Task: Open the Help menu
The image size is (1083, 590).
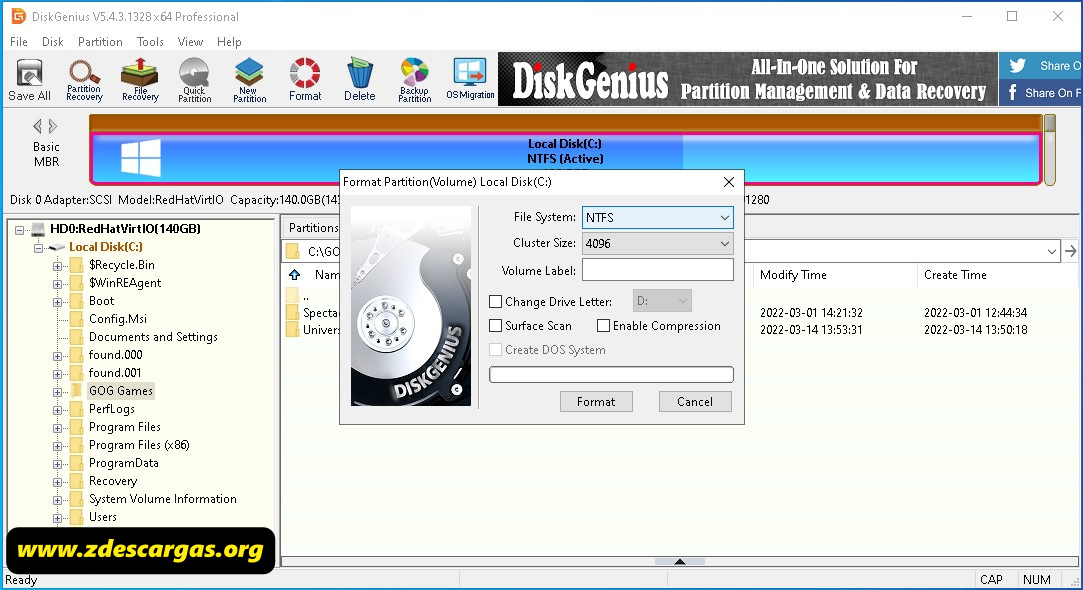Action: (x=229, y=41)
